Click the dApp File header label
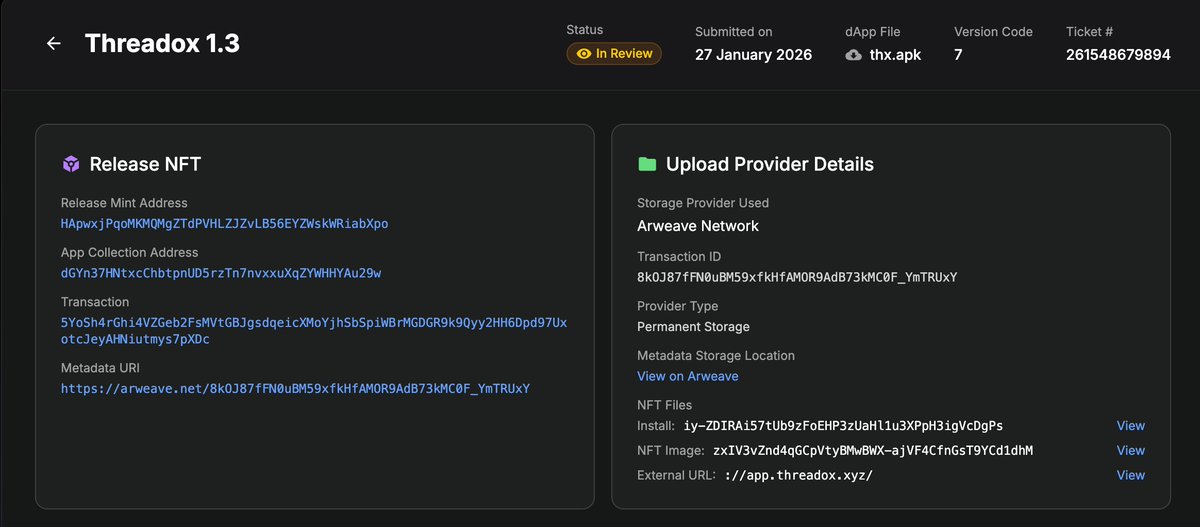 tap(872, 32)
